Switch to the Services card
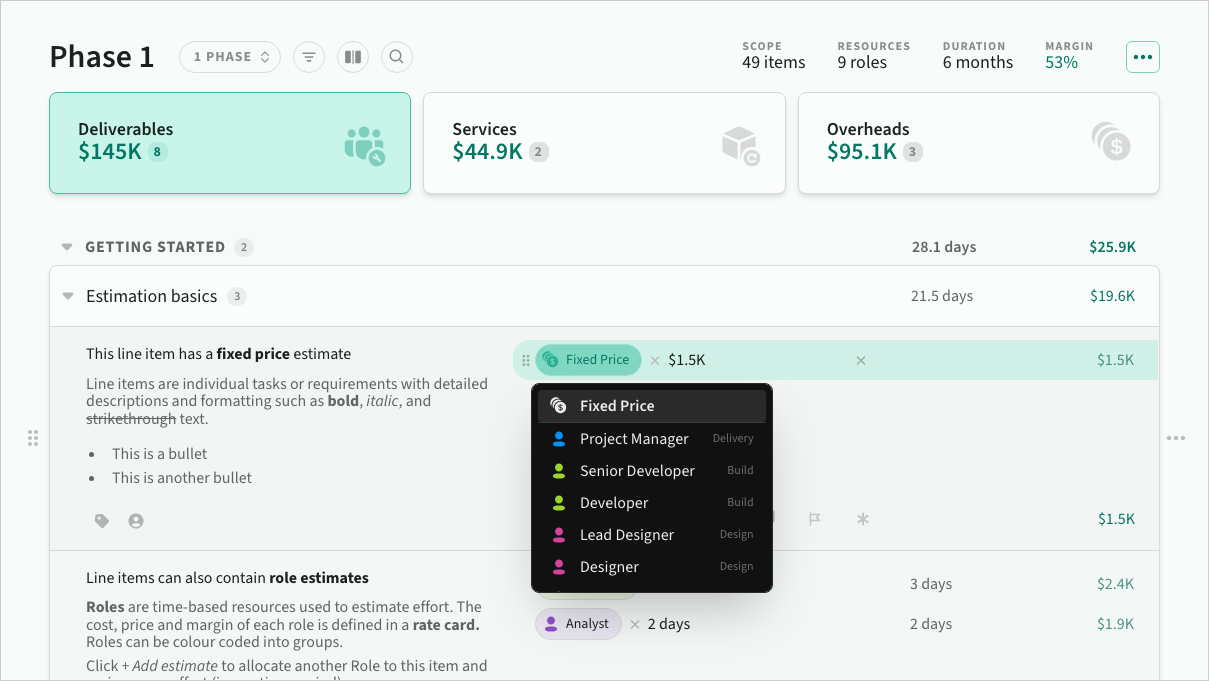1209x681 pixels. coord(604,143)
